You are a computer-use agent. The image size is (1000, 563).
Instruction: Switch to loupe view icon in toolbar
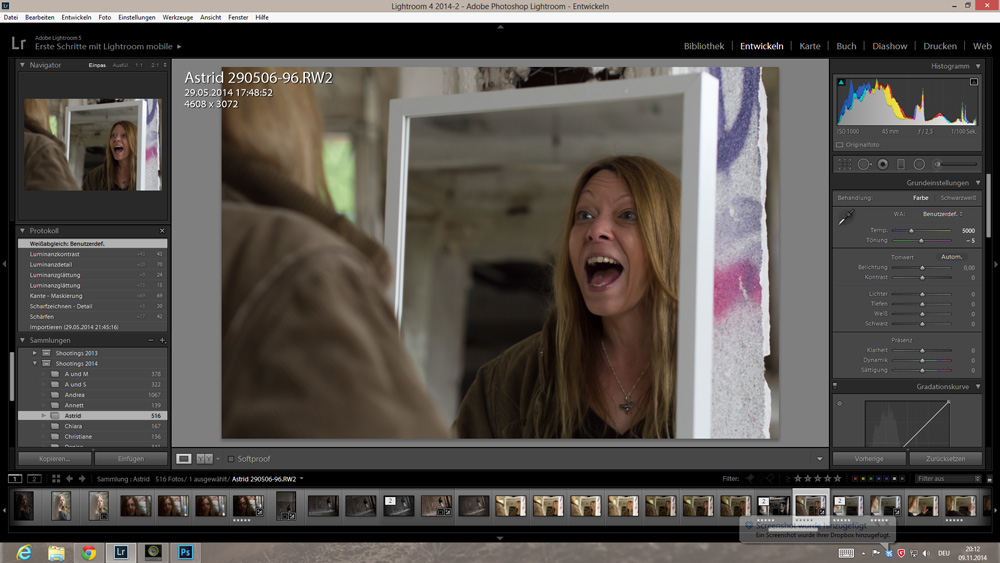point(184,459)
